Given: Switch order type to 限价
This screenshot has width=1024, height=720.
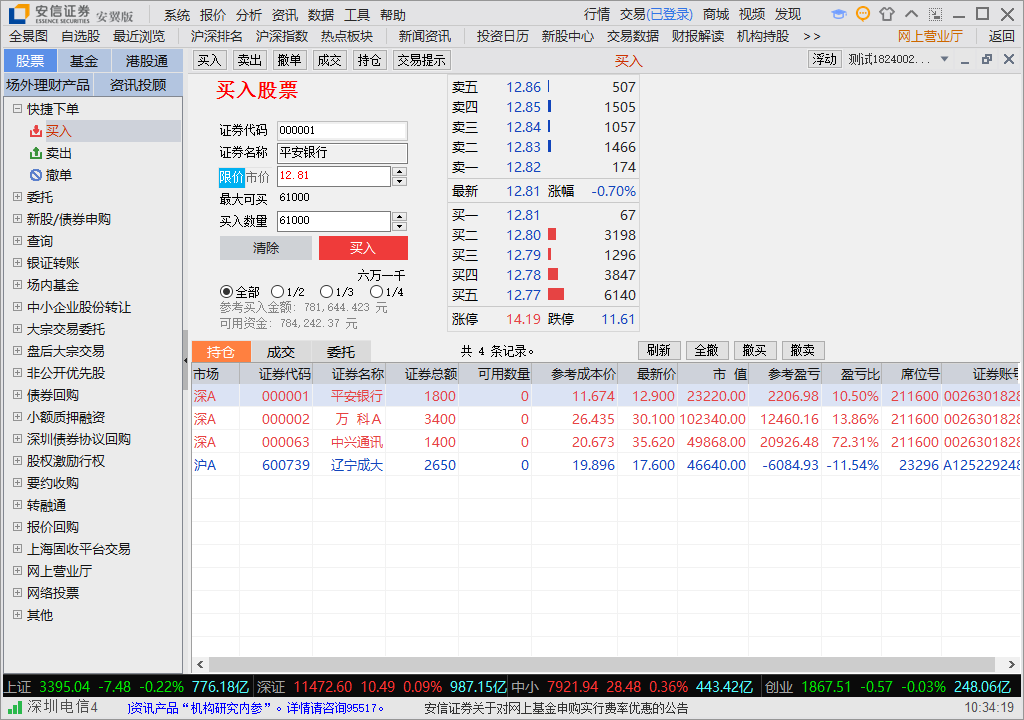Looking at the screenshot, I should (231, 177).
